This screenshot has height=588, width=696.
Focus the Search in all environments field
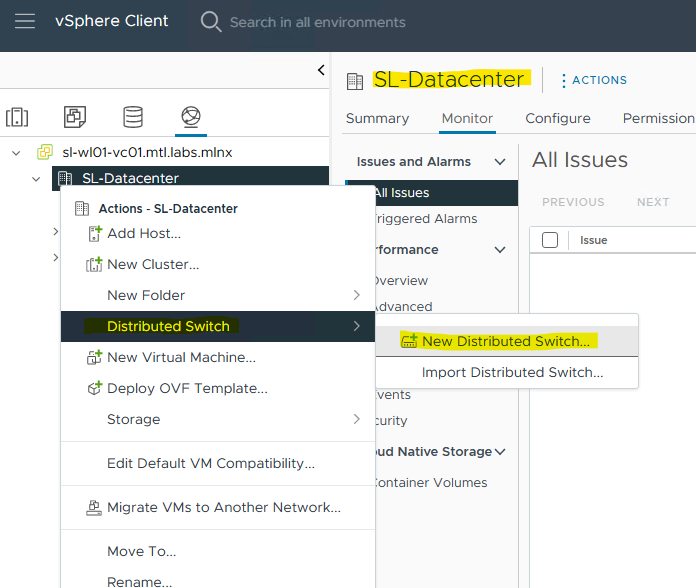(317, 22)
